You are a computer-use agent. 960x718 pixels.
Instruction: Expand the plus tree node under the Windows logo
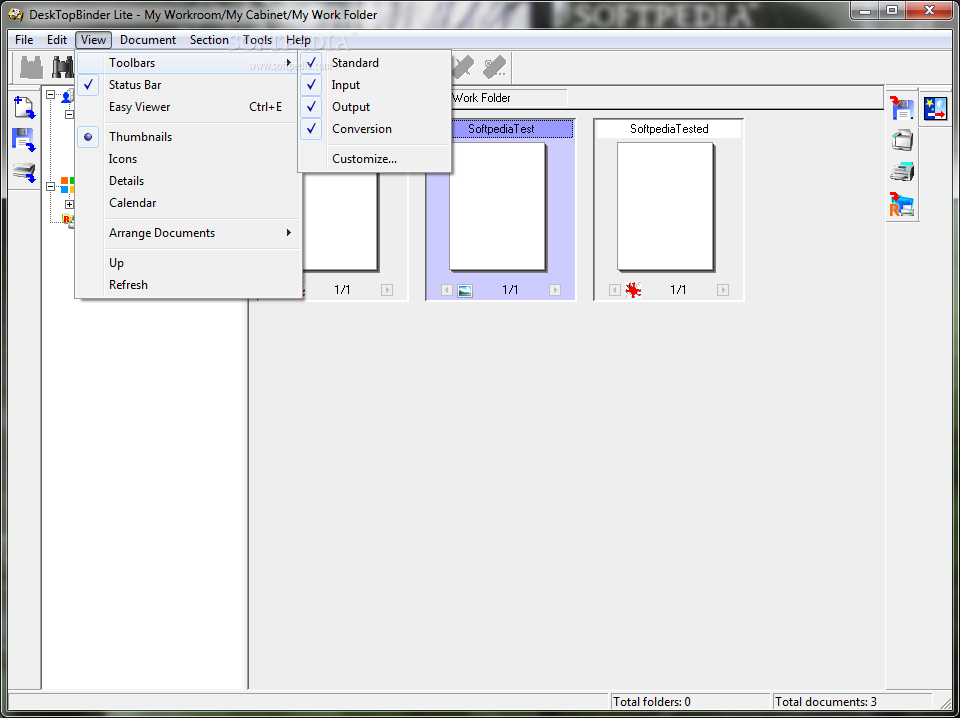pyautogui.click(x=69, y=204)
